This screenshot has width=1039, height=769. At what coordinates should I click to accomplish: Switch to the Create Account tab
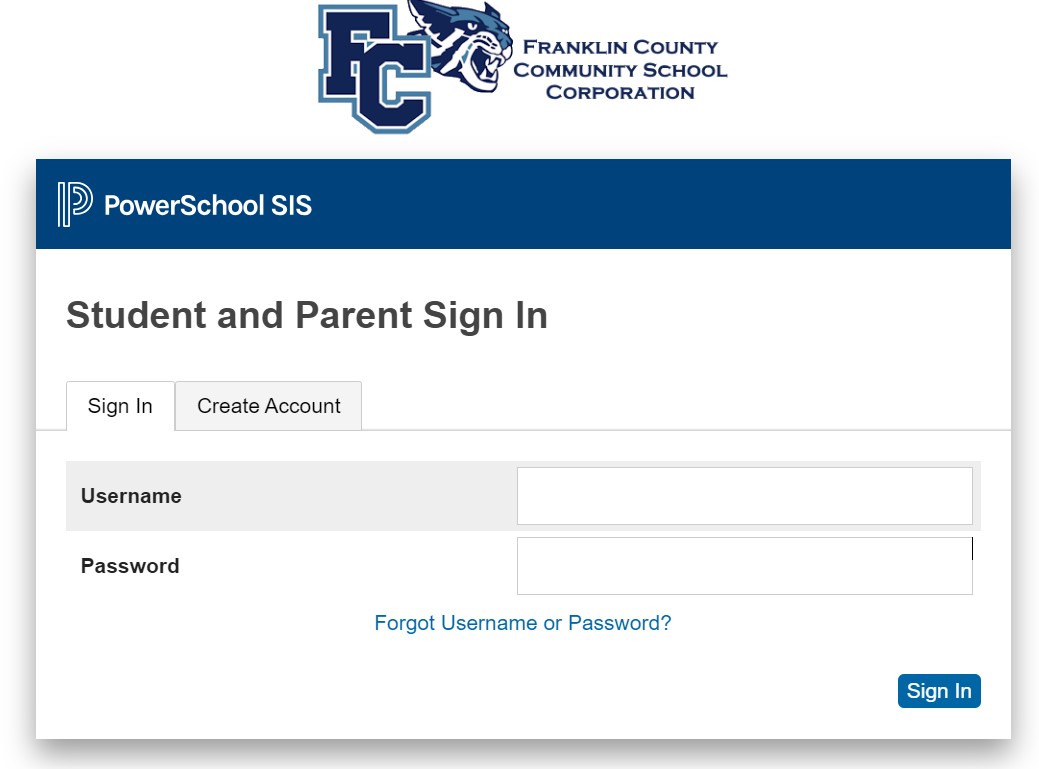tap(268, 406)
